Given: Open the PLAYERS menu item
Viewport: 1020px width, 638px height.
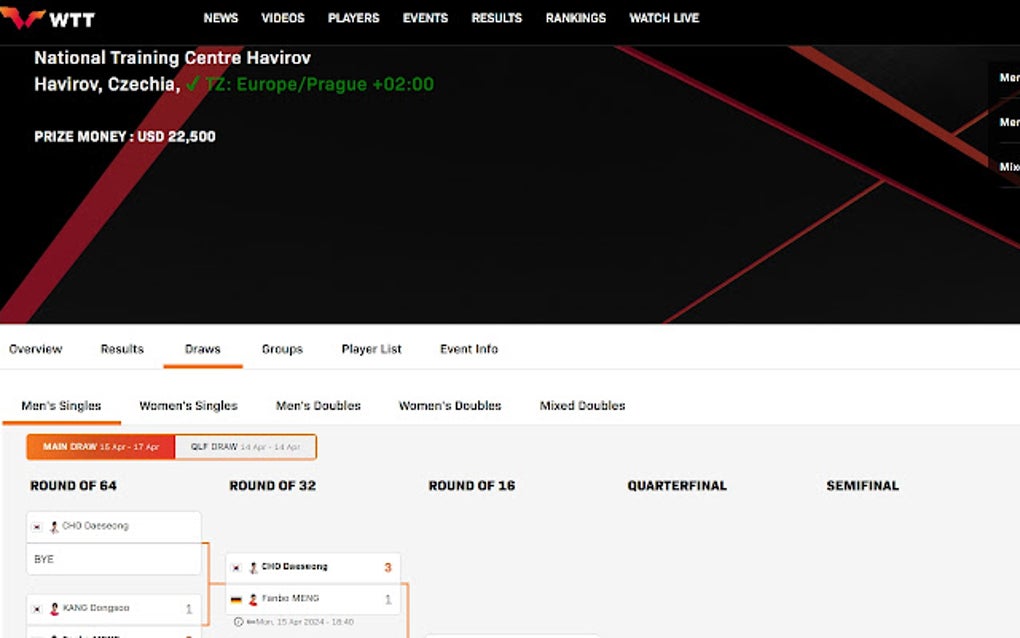Looking at the screenshot, I should (353, 18).
